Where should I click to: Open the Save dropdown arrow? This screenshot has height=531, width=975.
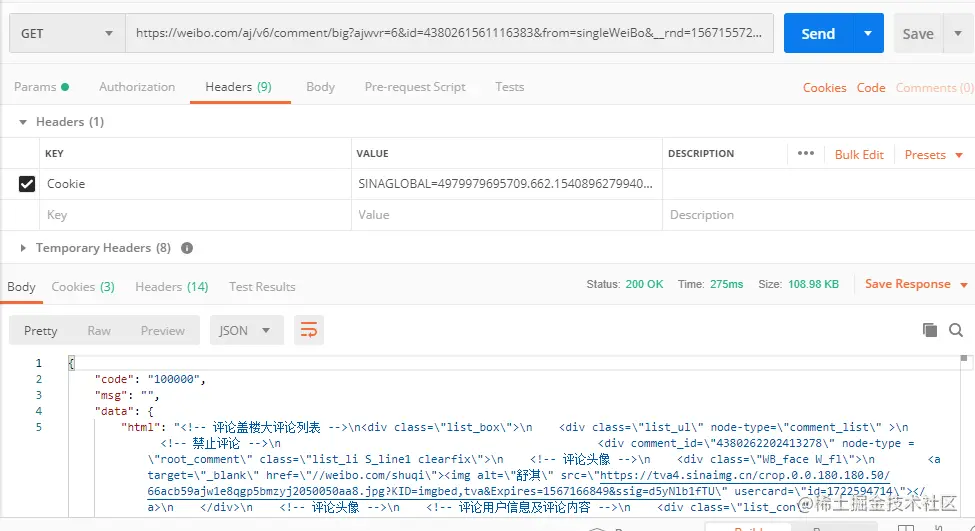point(958,34)
